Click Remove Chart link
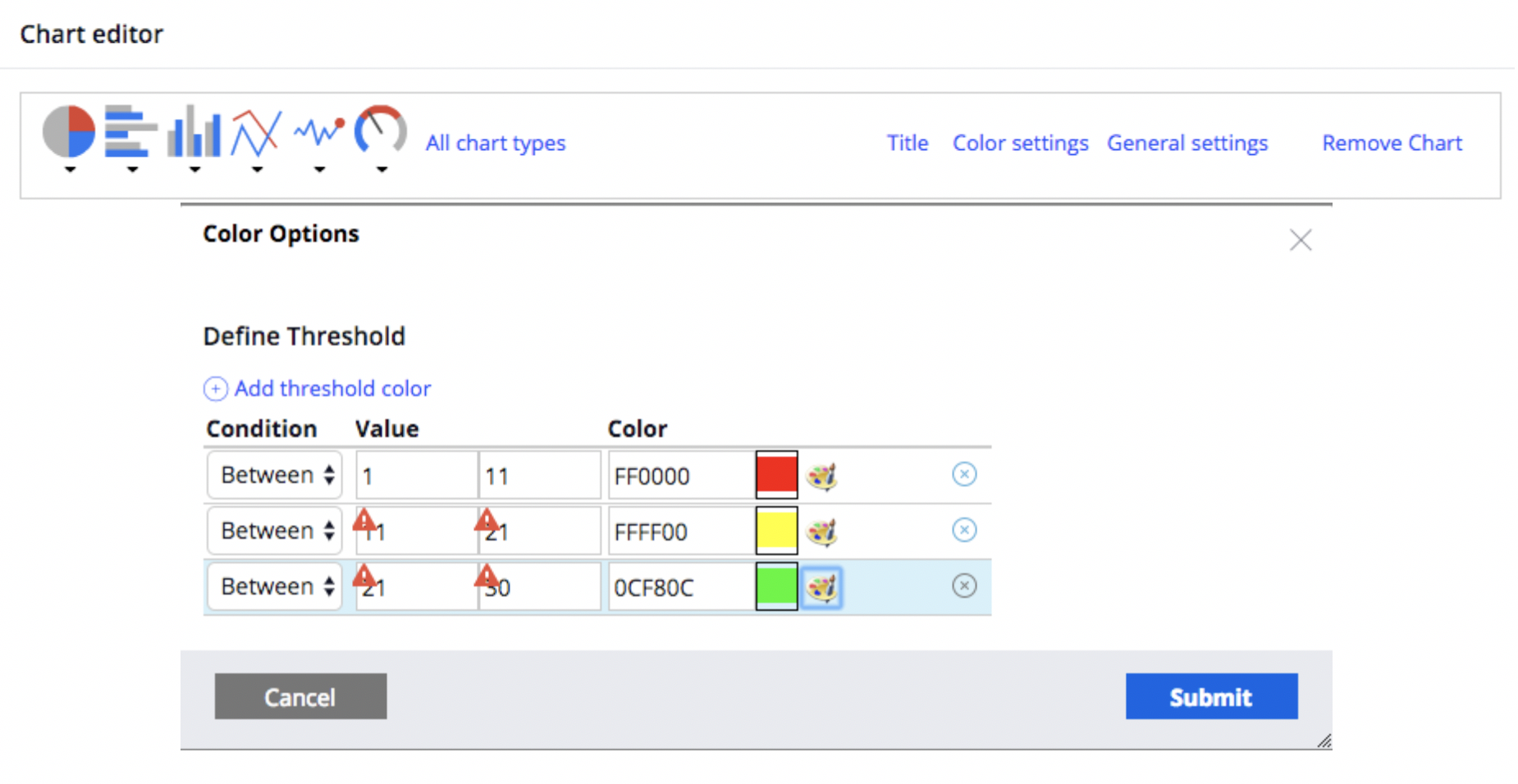 tap(1392, 144)
